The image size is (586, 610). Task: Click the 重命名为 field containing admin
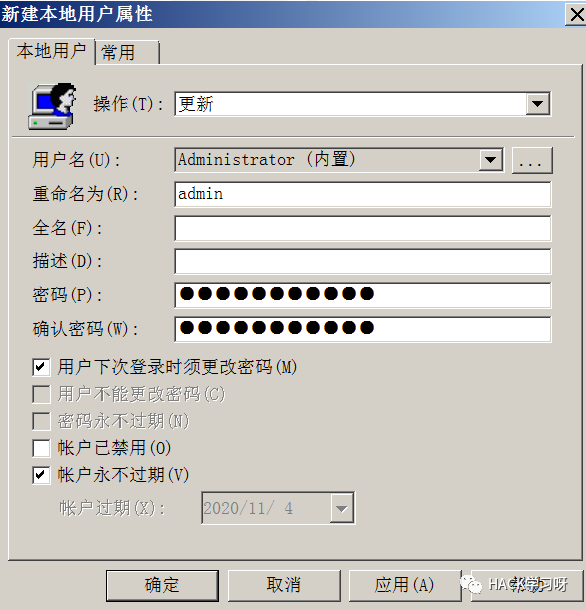click(363, 194)
